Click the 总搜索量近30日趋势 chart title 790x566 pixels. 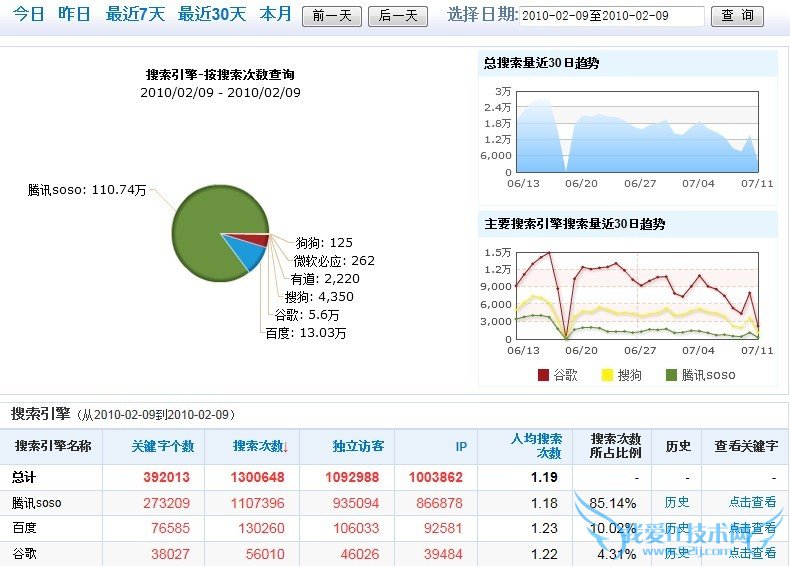coord(542,63)
